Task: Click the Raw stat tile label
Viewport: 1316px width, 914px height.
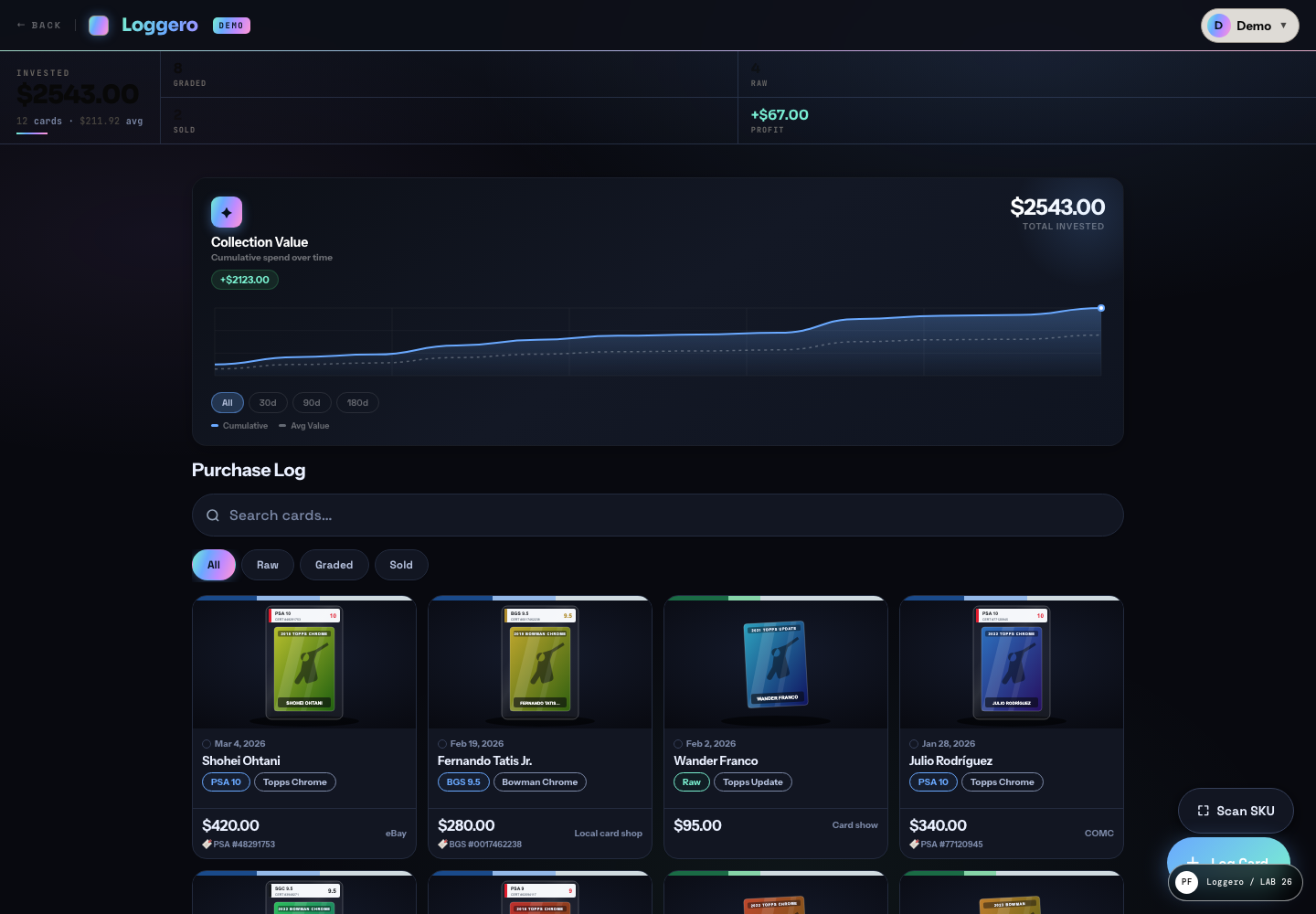Action: pyautogui.click(x=759, y=83)
